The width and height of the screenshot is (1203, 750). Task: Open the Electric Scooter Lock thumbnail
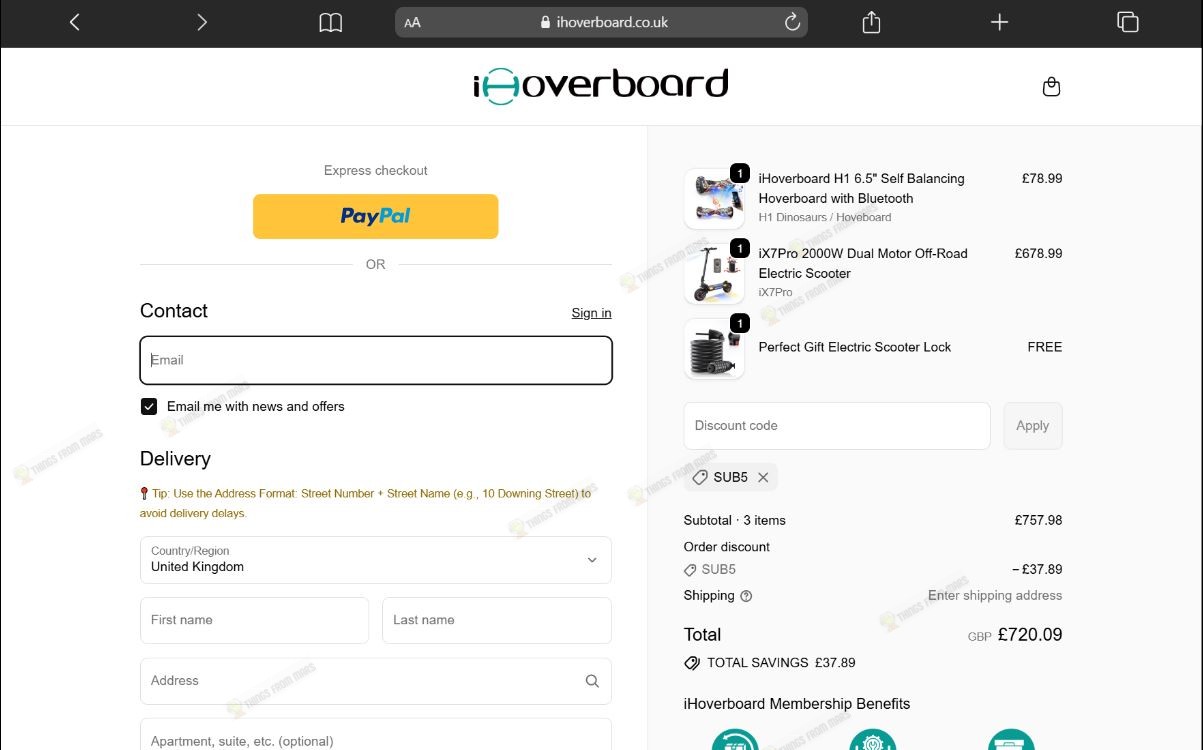pyautogui.click(x=714, y=348)
